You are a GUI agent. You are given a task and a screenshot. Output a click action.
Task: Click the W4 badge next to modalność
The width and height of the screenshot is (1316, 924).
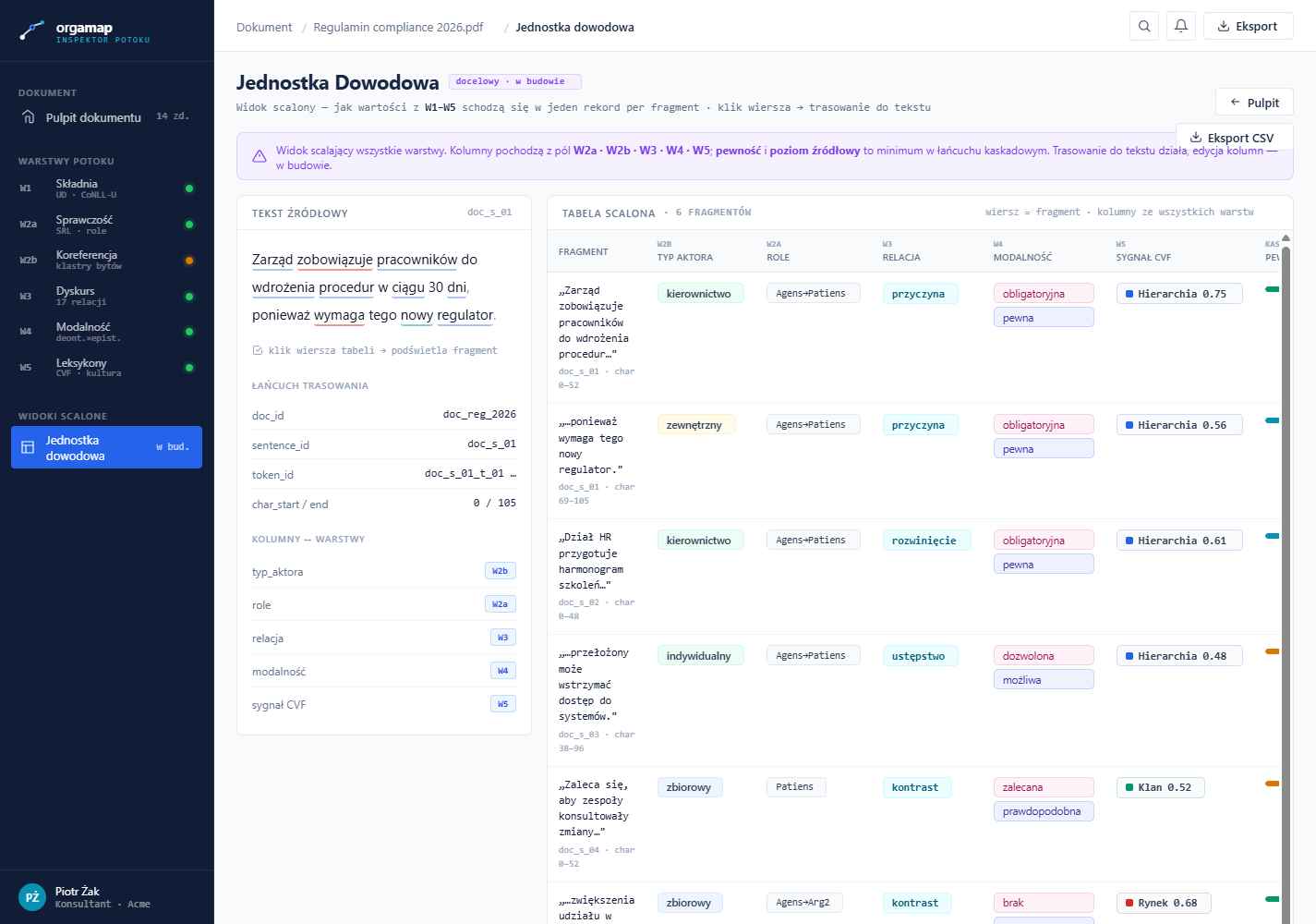click(x=502, y=671)
